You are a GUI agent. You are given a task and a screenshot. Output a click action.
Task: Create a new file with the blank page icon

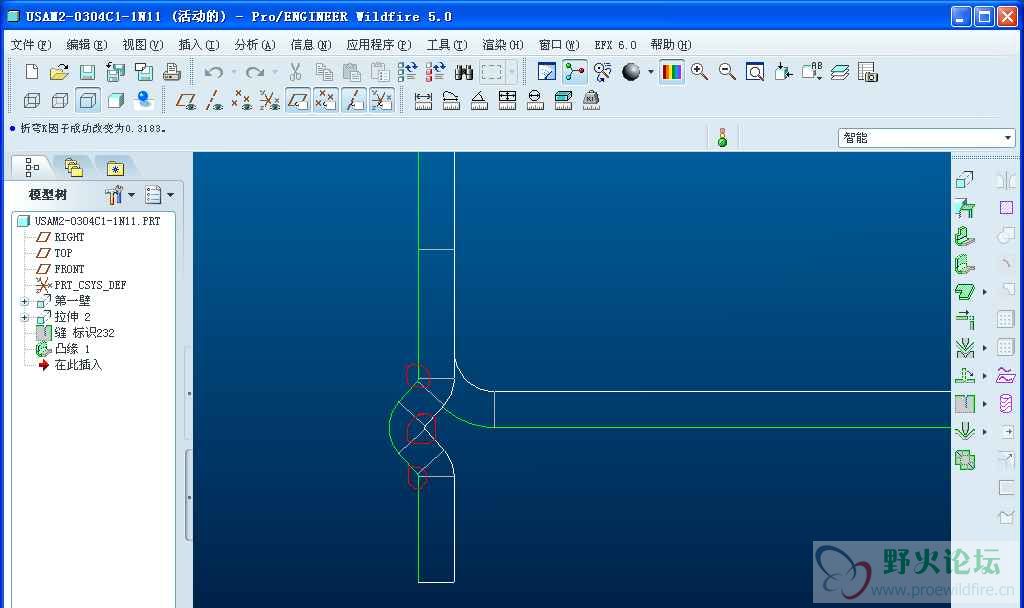click(31, 71)
